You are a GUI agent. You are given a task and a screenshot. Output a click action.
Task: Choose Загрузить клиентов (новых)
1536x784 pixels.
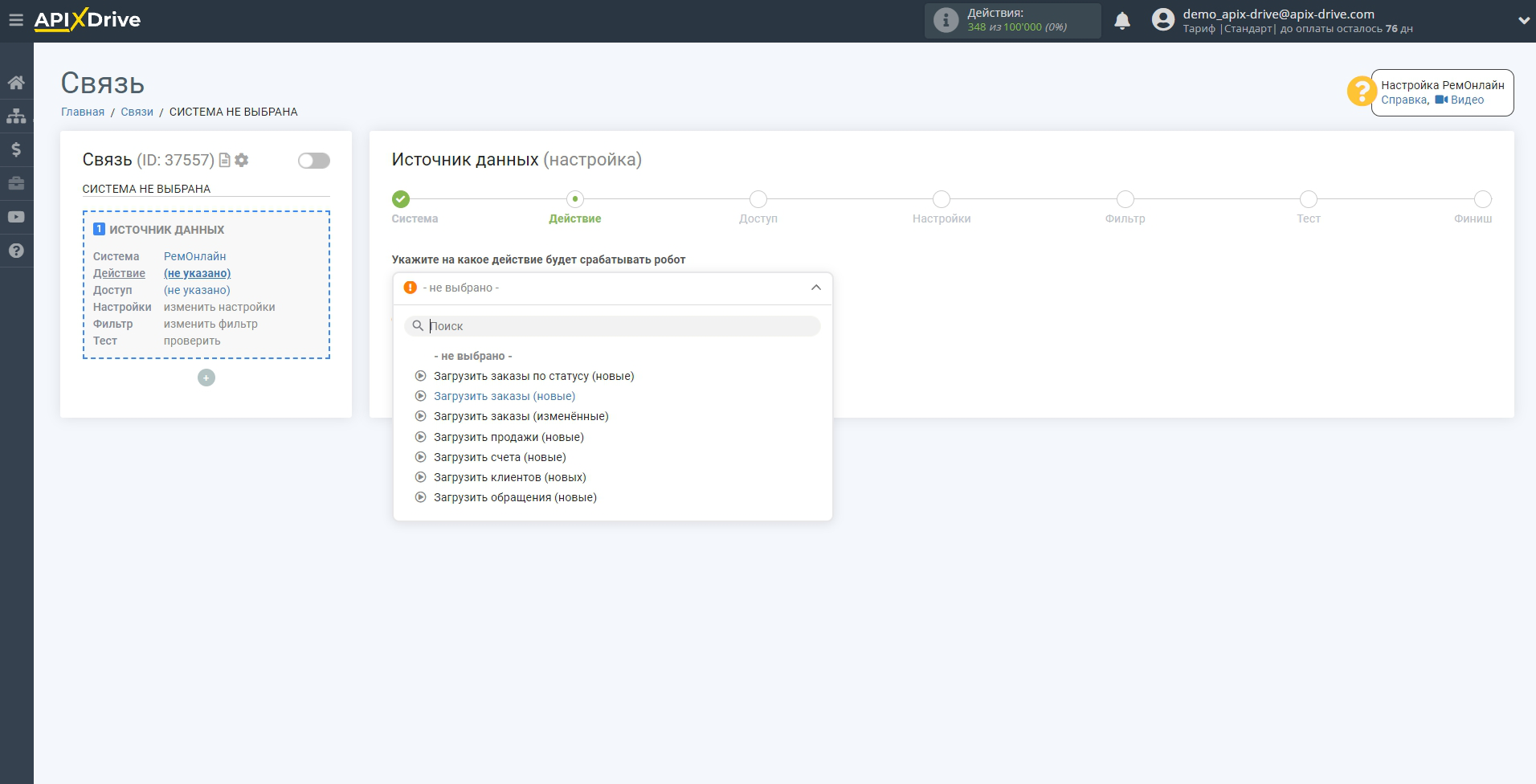(510, 477)
